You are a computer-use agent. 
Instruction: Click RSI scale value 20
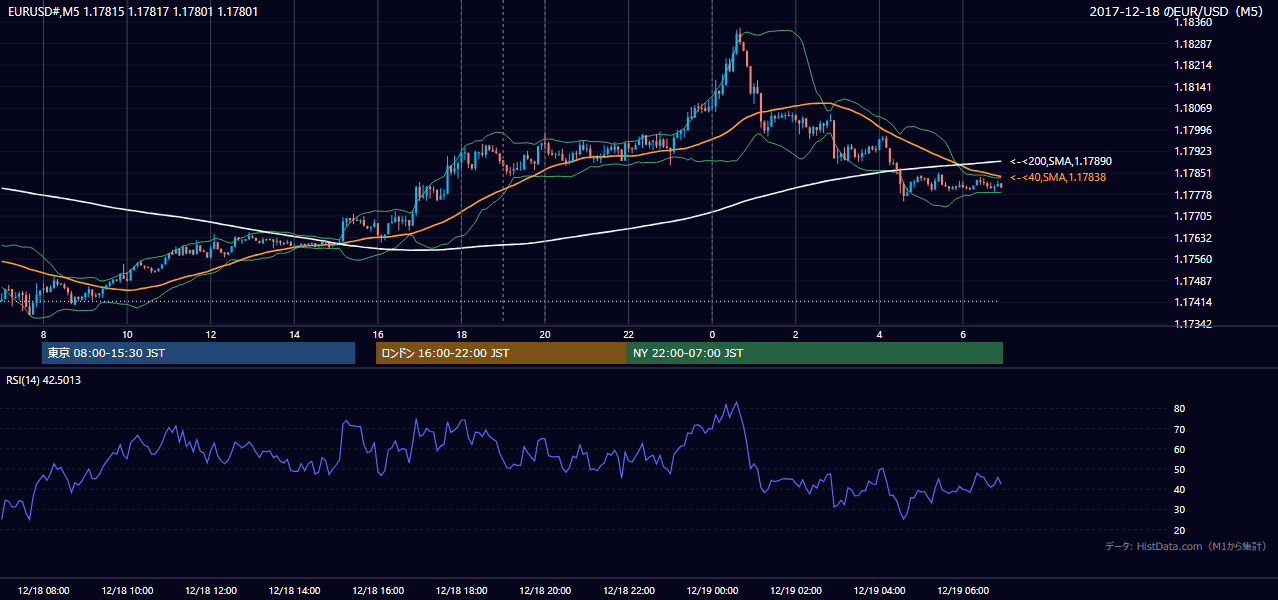(x=1180, y=530)
